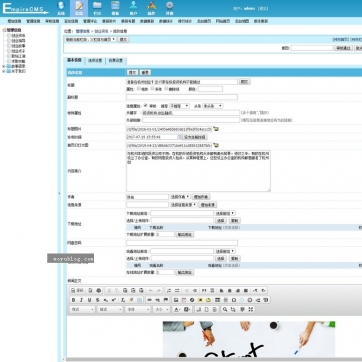Click the Add Author button

(201, 197)
